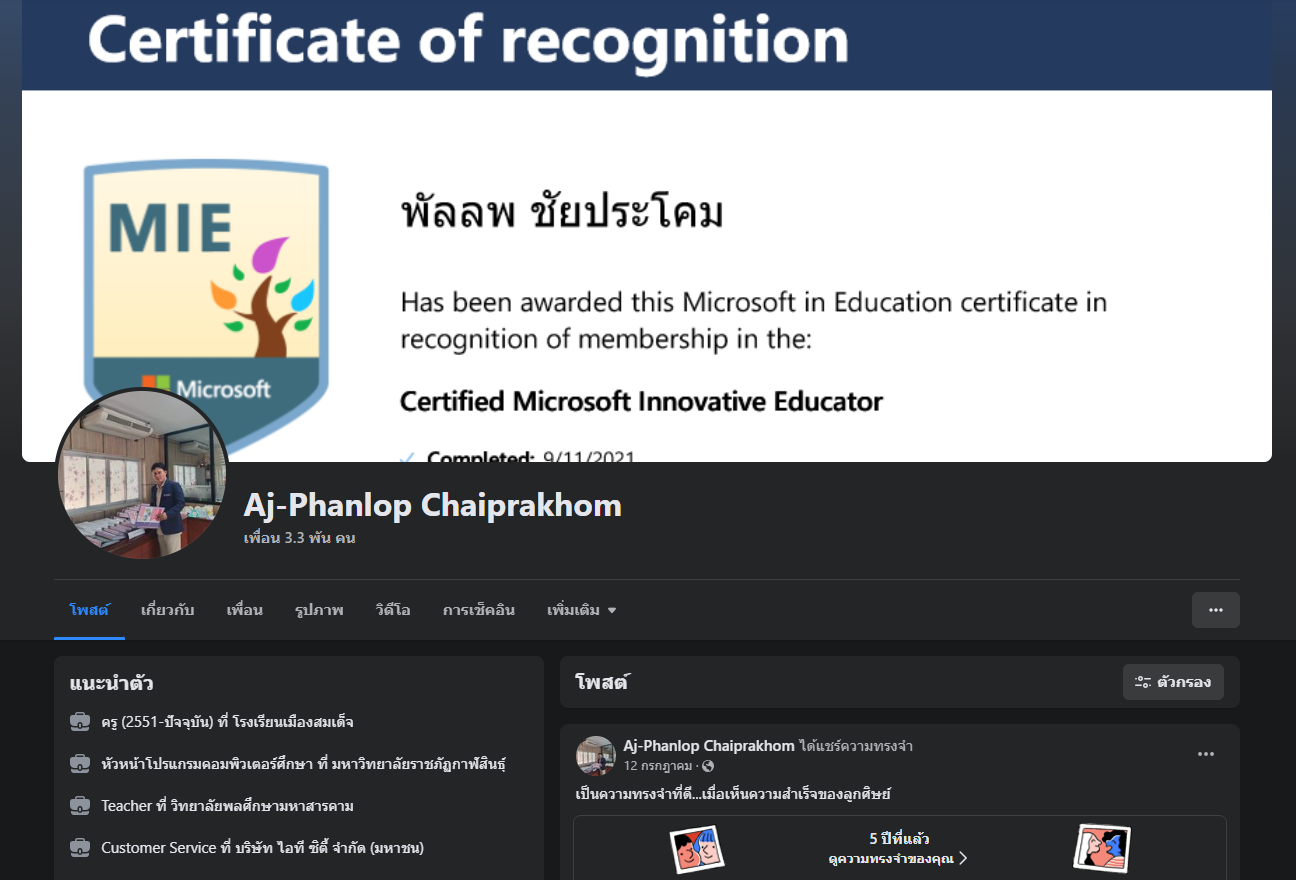This screenshot has width=1296, height=880.
Task: Click the 12 กรกฎาคม post date
Action: tap(658, 766)
